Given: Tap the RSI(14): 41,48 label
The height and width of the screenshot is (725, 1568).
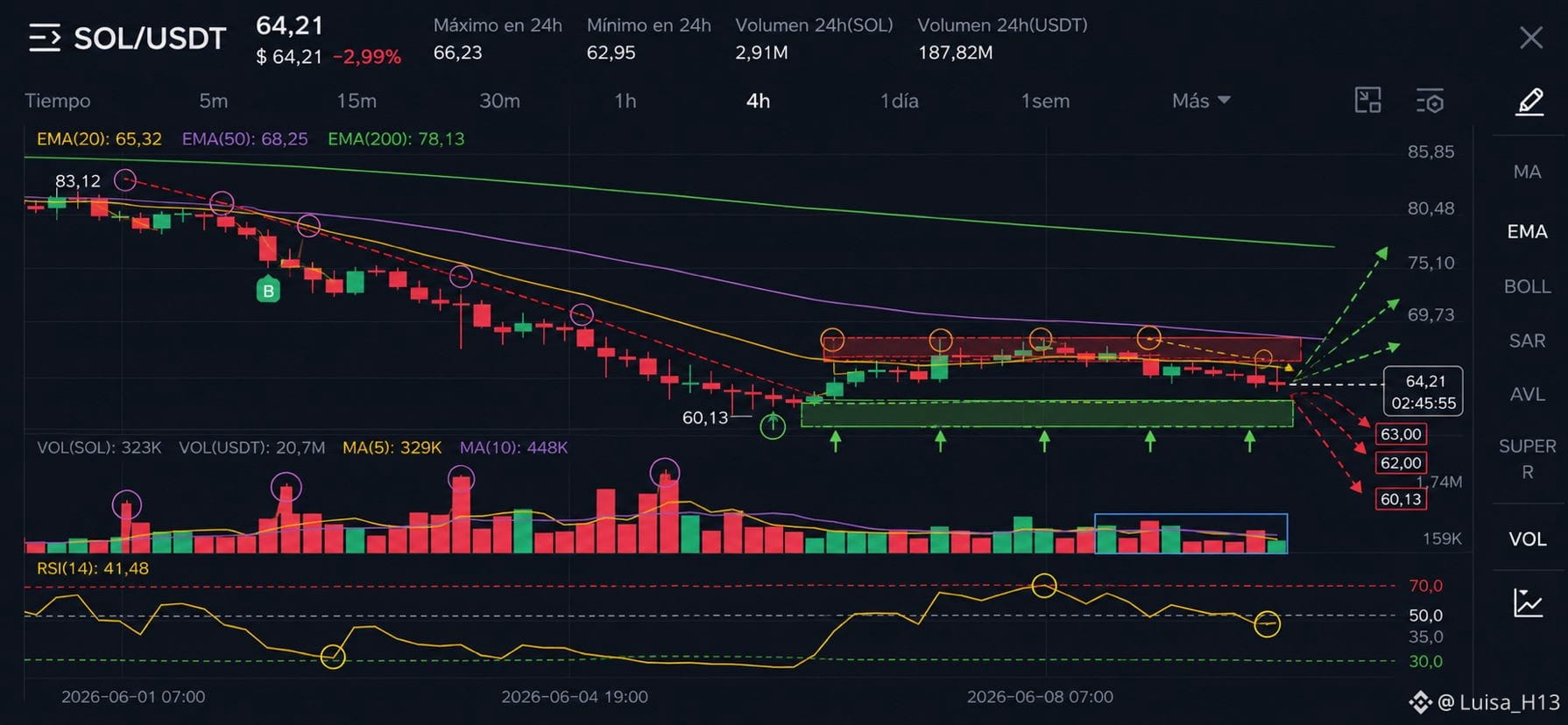Looking at the screenshot, I should coord(93,568).
